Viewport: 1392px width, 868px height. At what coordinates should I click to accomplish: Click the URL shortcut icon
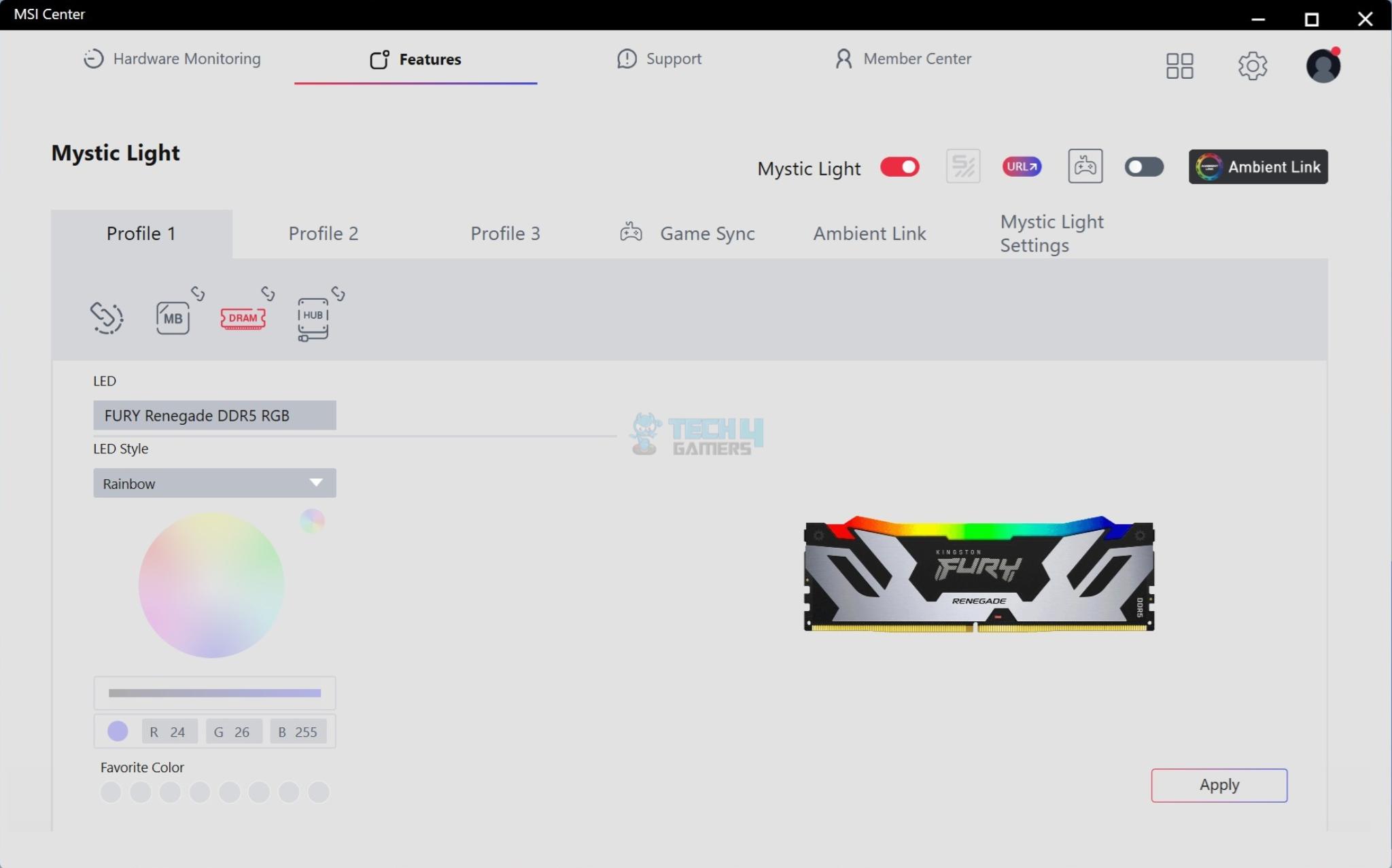coord(1022,167)
